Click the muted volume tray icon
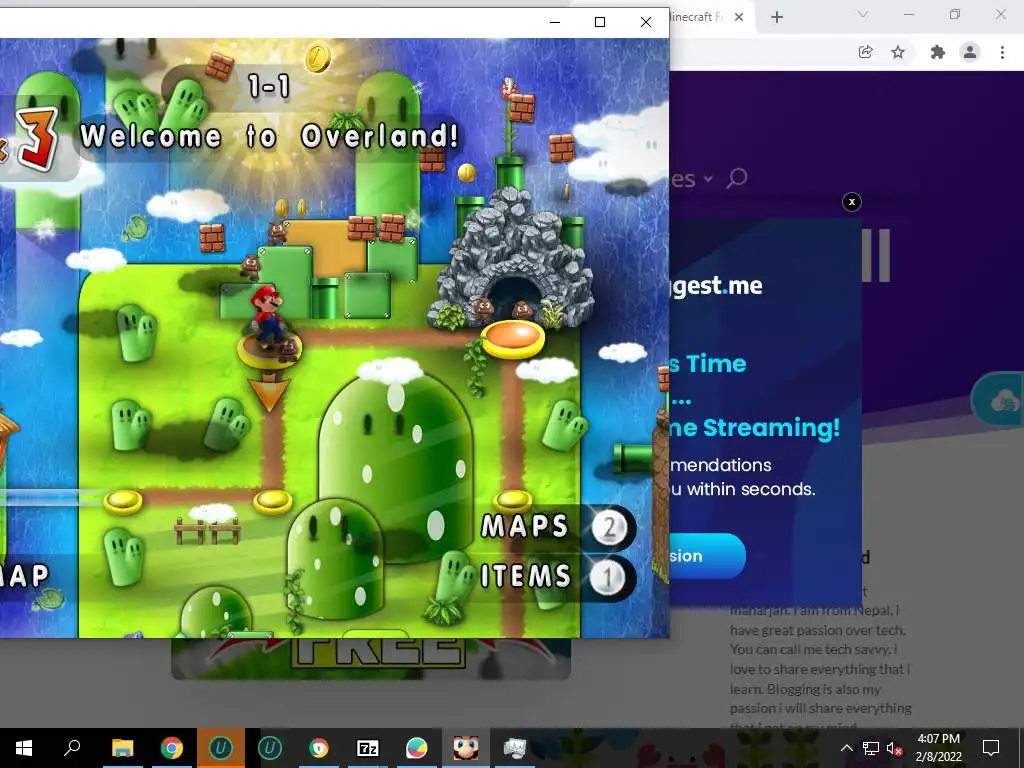This screenshot has height=768, width=1024. pyautogui.click(x=895, y=748)
